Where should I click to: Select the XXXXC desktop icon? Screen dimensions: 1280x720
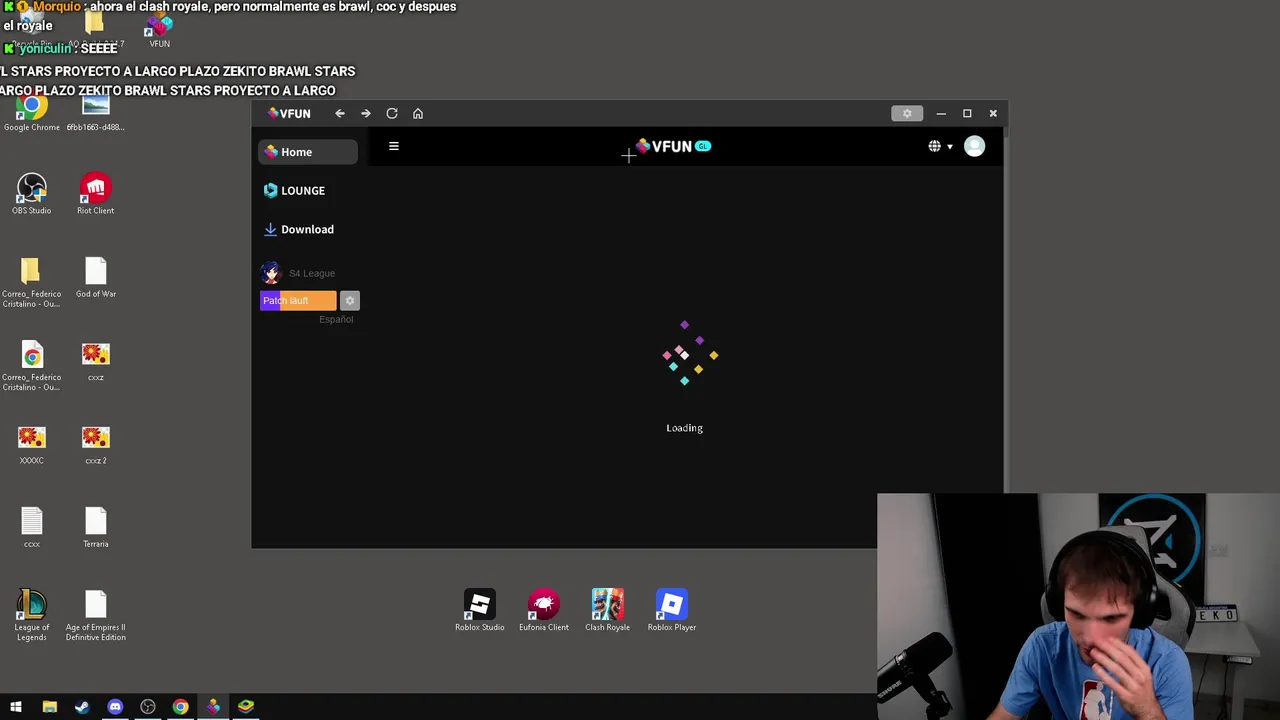point(32,445)
